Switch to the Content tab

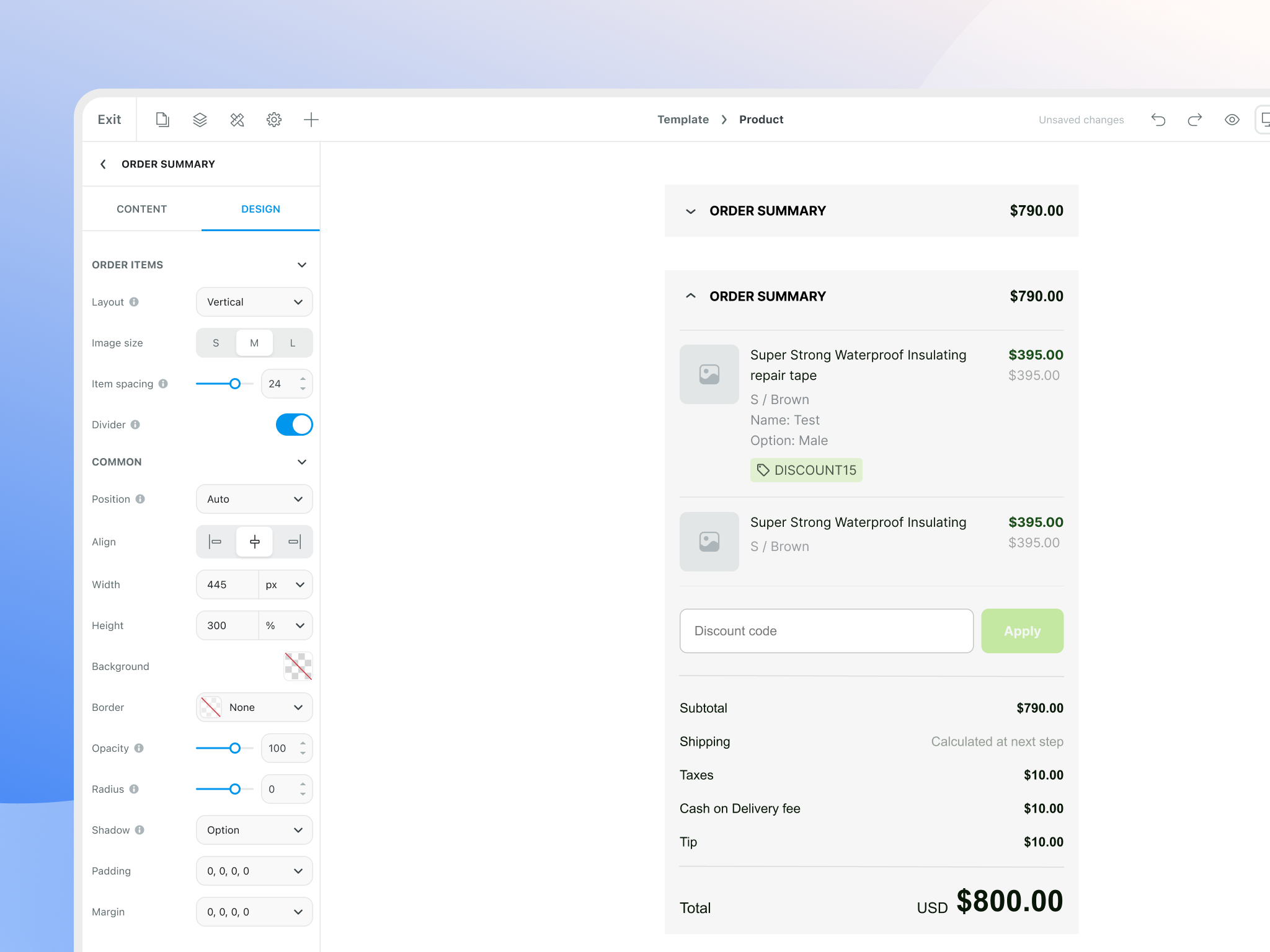(x=141, y=209)
